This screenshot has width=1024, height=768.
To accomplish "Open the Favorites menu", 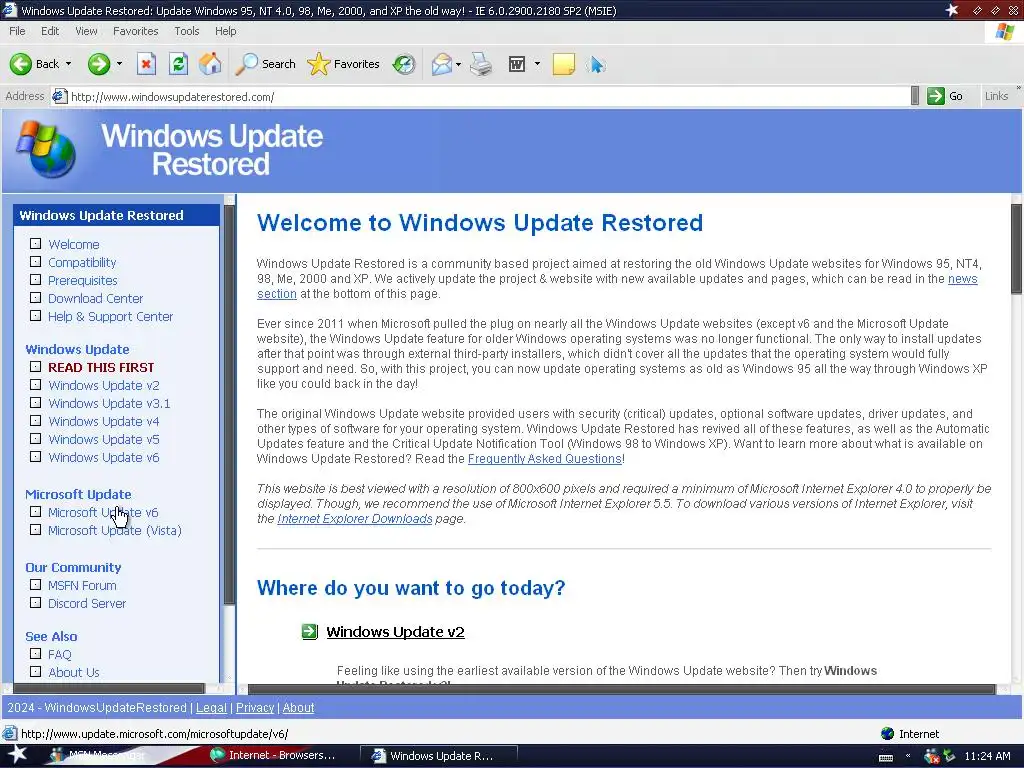I will coord(135,31).
